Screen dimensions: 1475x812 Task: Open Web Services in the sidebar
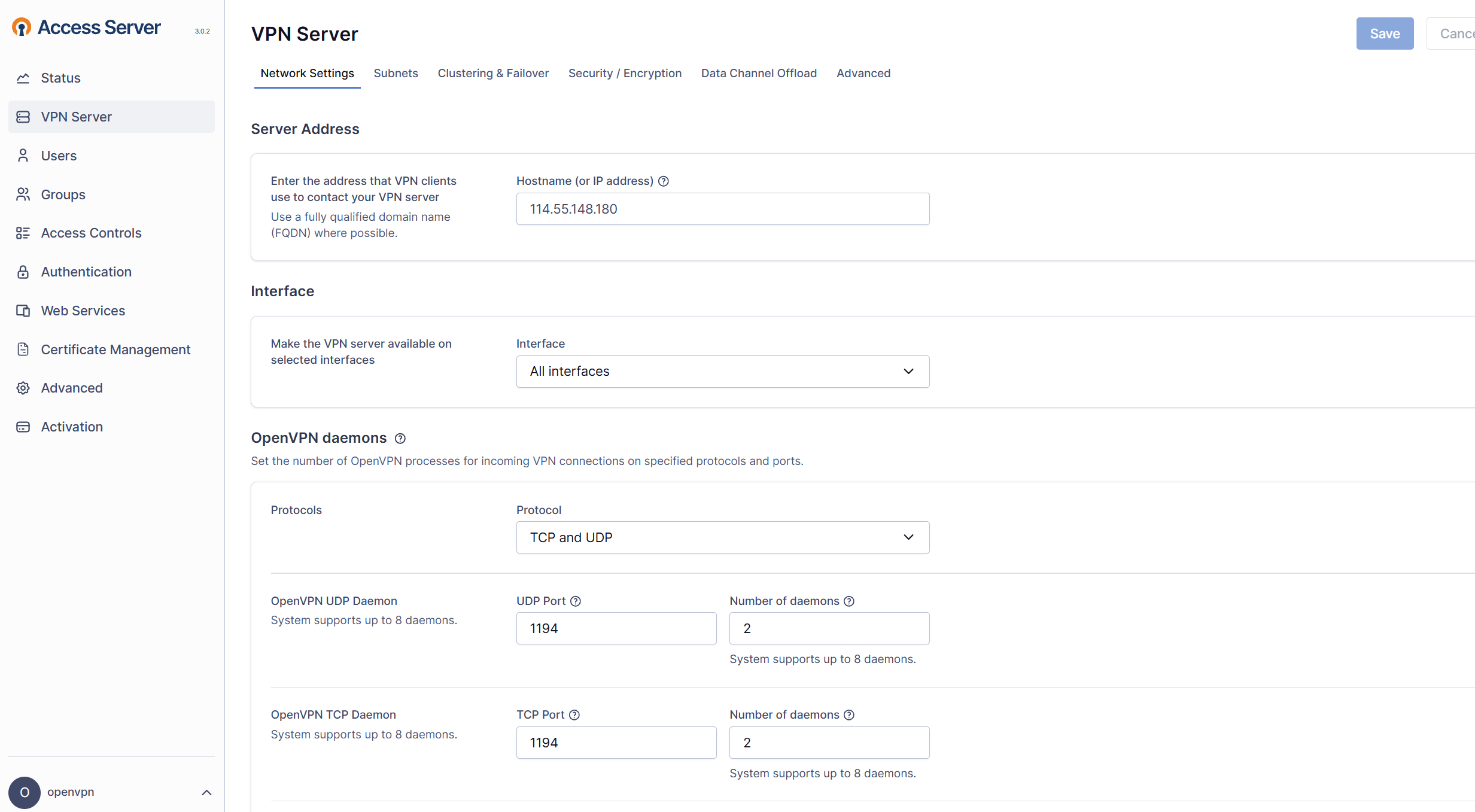tap(83, 311)
